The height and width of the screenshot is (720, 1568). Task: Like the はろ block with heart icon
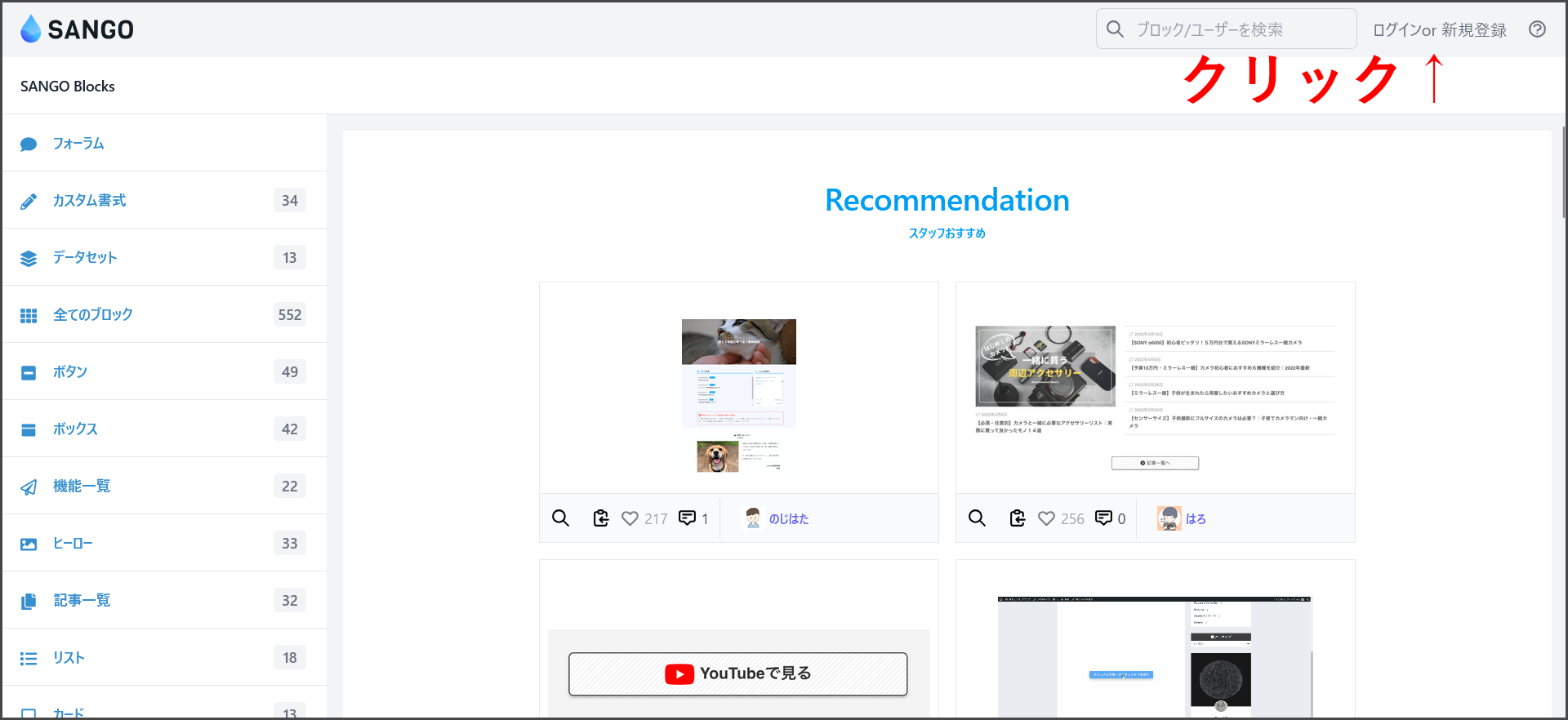click(1046, 518)
